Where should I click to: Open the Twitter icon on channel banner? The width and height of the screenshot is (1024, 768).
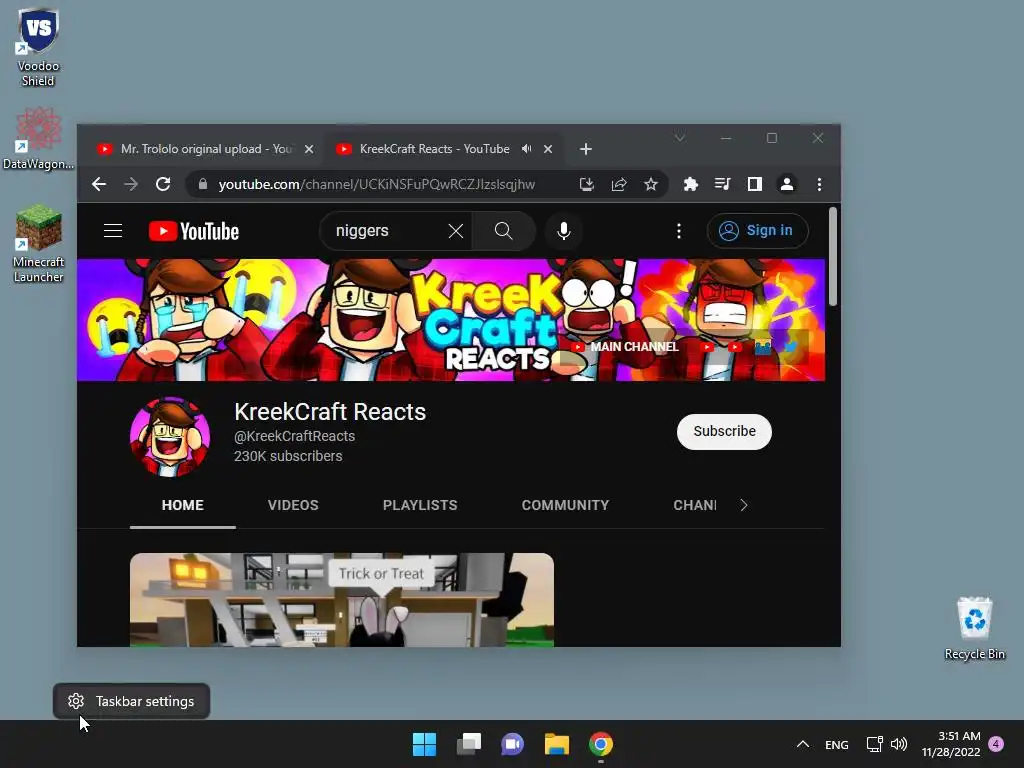790,347
